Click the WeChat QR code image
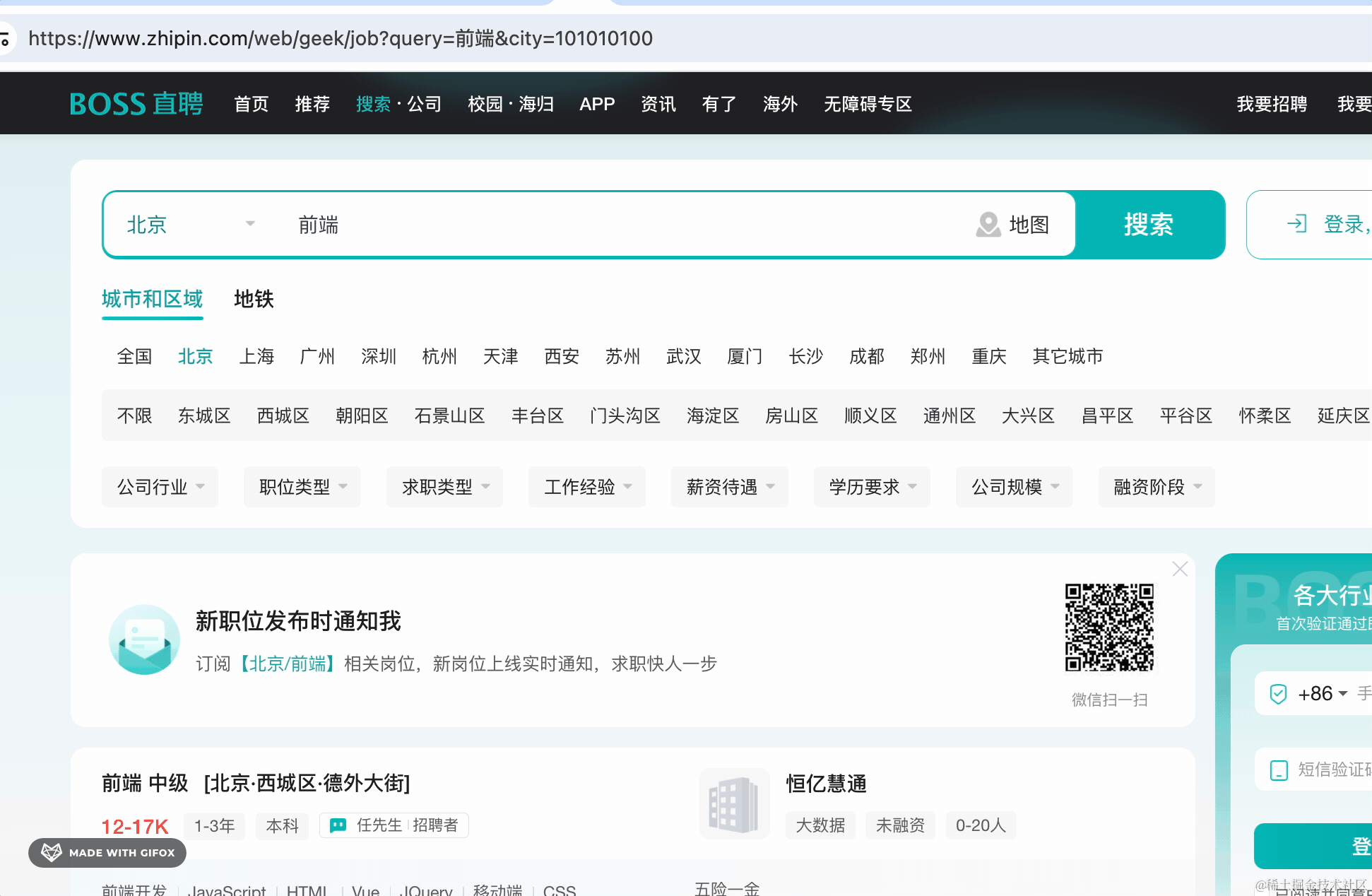The image size is (1372, 896). tap(1109, 627)
